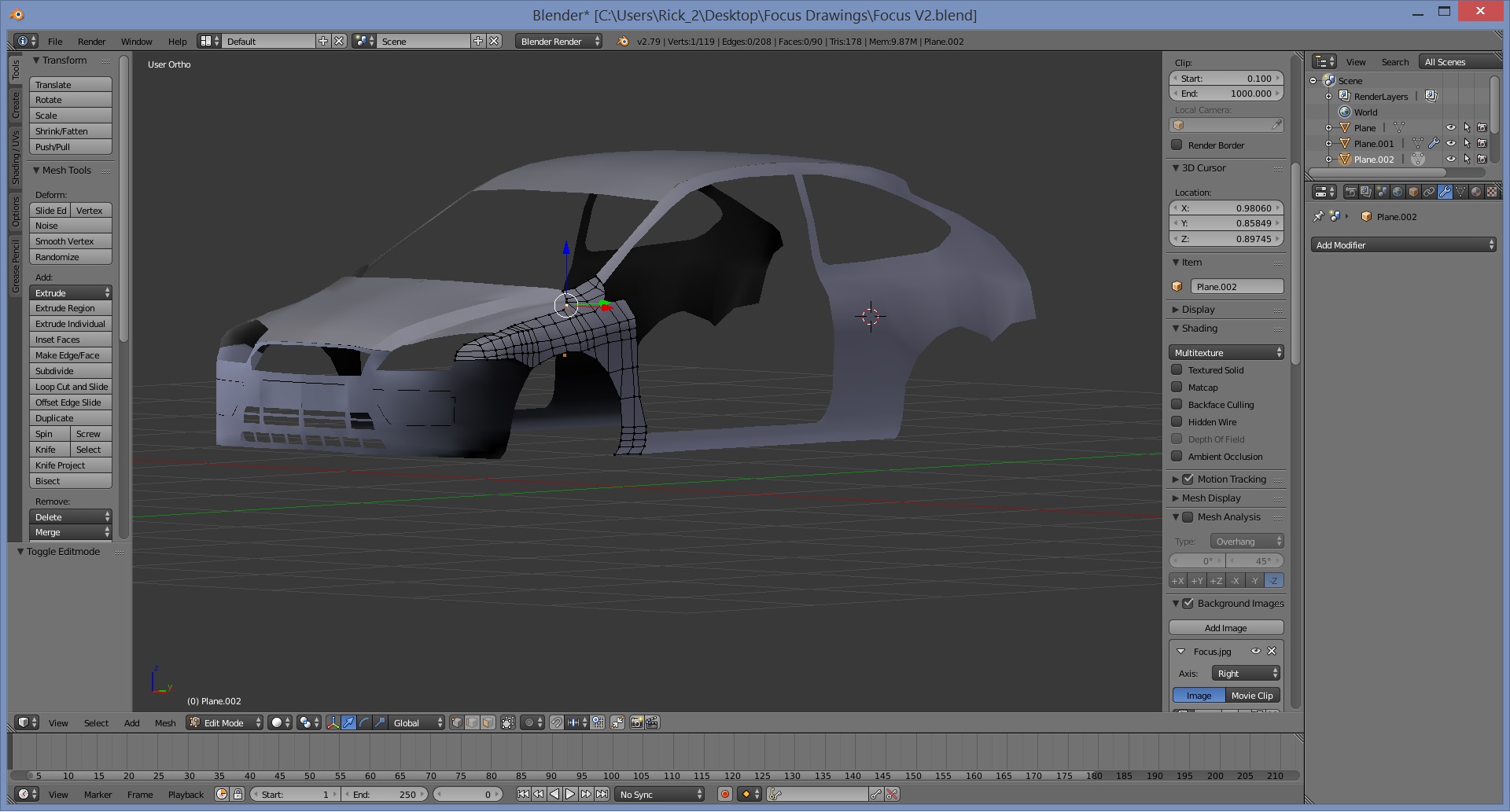This screenshot has width=1510, height=812.
Task: Enable the Backface Culling checkbox
Action: tap(1177, 405)
